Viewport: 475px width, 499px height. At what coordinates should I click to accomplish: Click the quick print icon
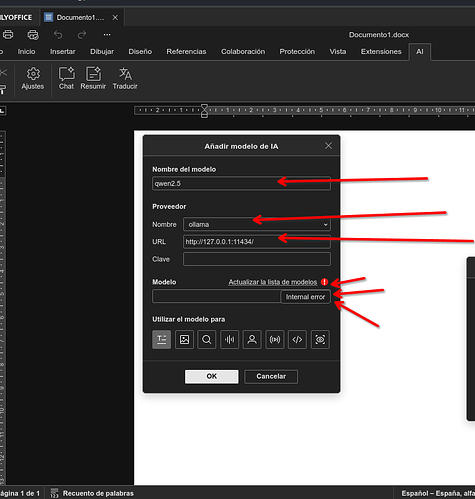[x=33, y=35]
